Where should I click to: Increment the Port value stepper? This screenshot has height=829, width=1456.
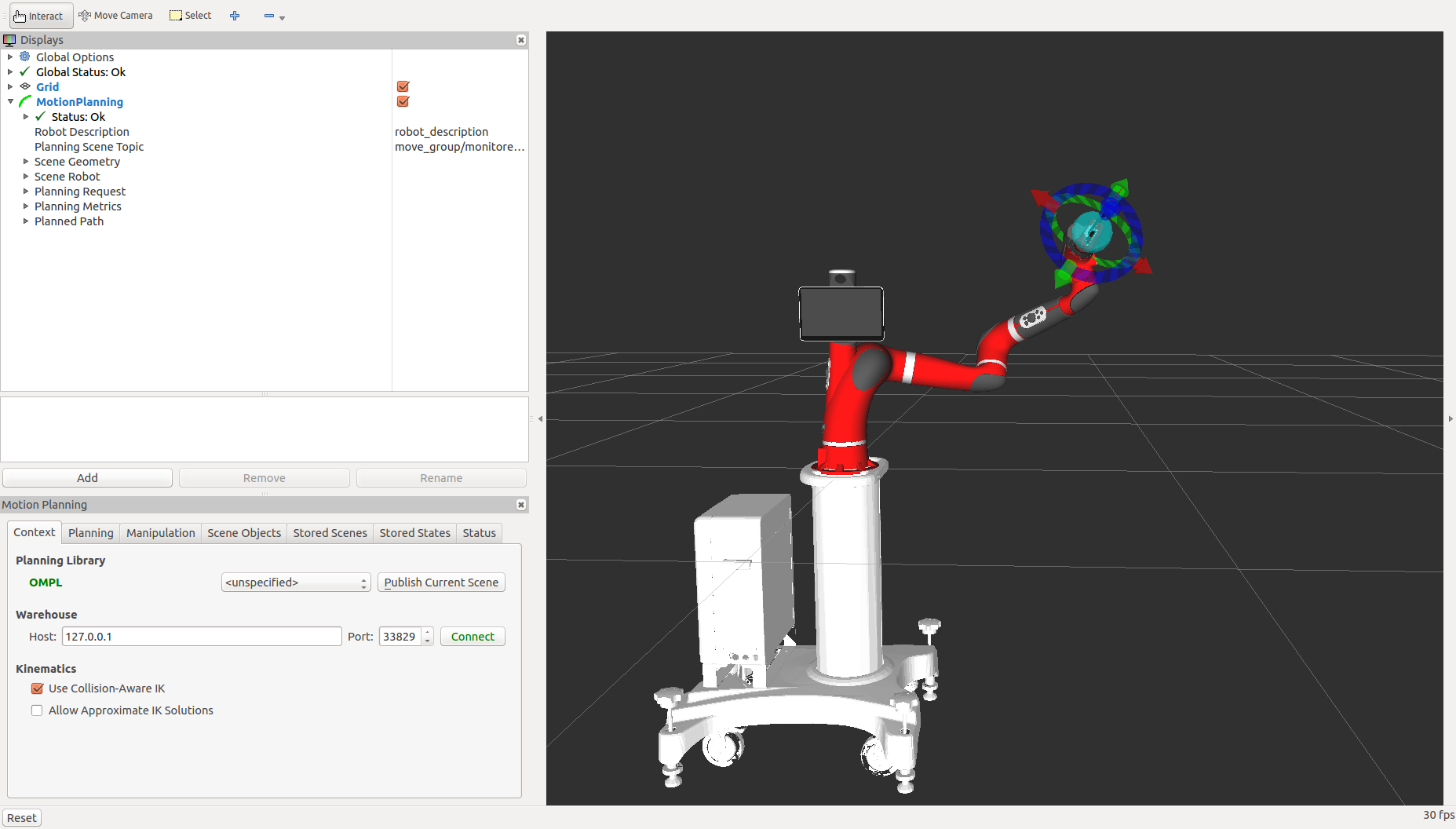click(x=428, y=632)
